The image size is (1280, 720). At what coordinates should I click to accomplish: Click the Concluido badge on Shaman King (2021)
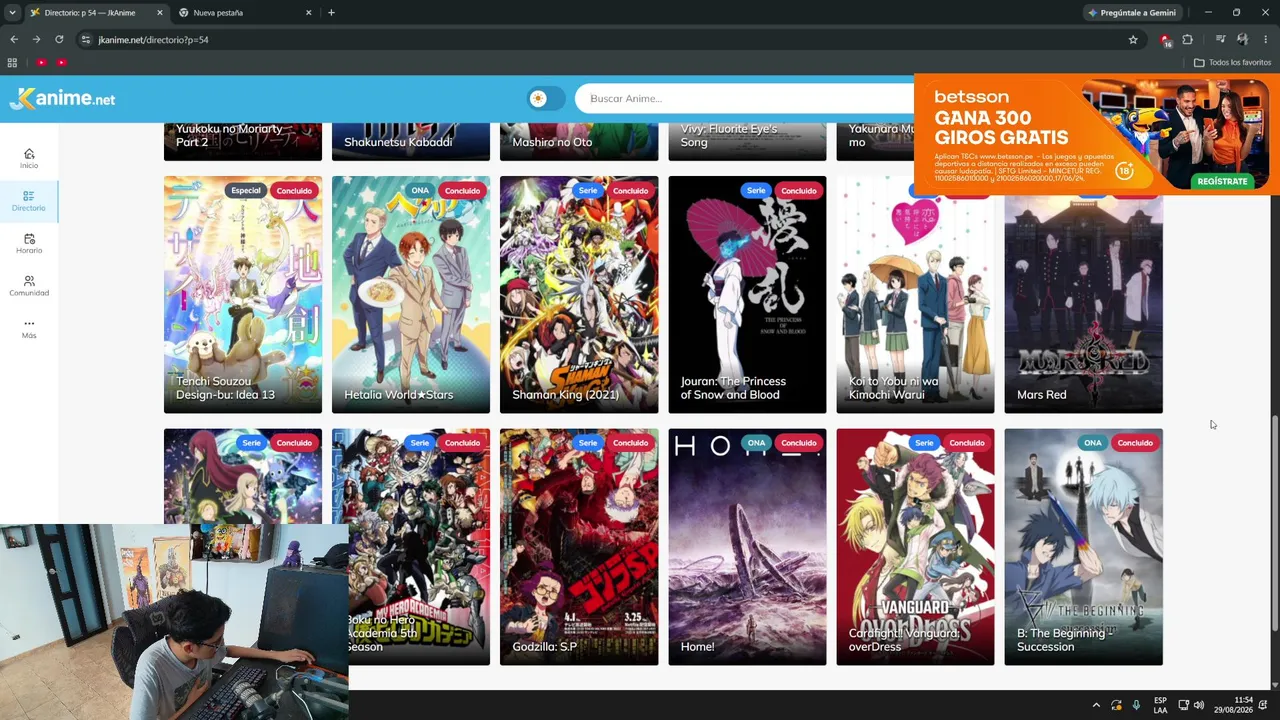pyautogui.click(x=630, y=191)
